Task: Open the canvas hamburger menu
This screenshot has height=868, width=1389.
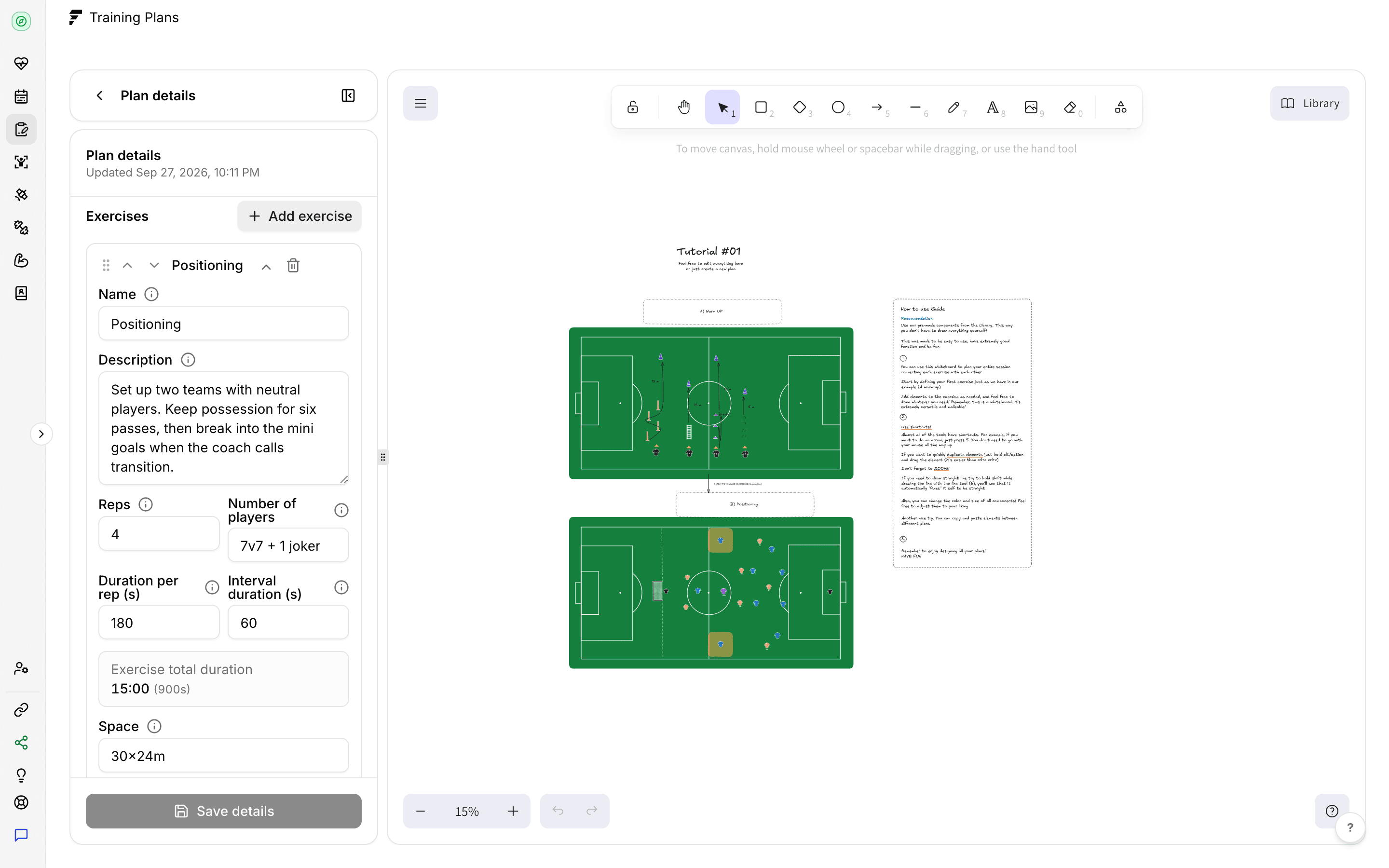Action: (420, 103)
